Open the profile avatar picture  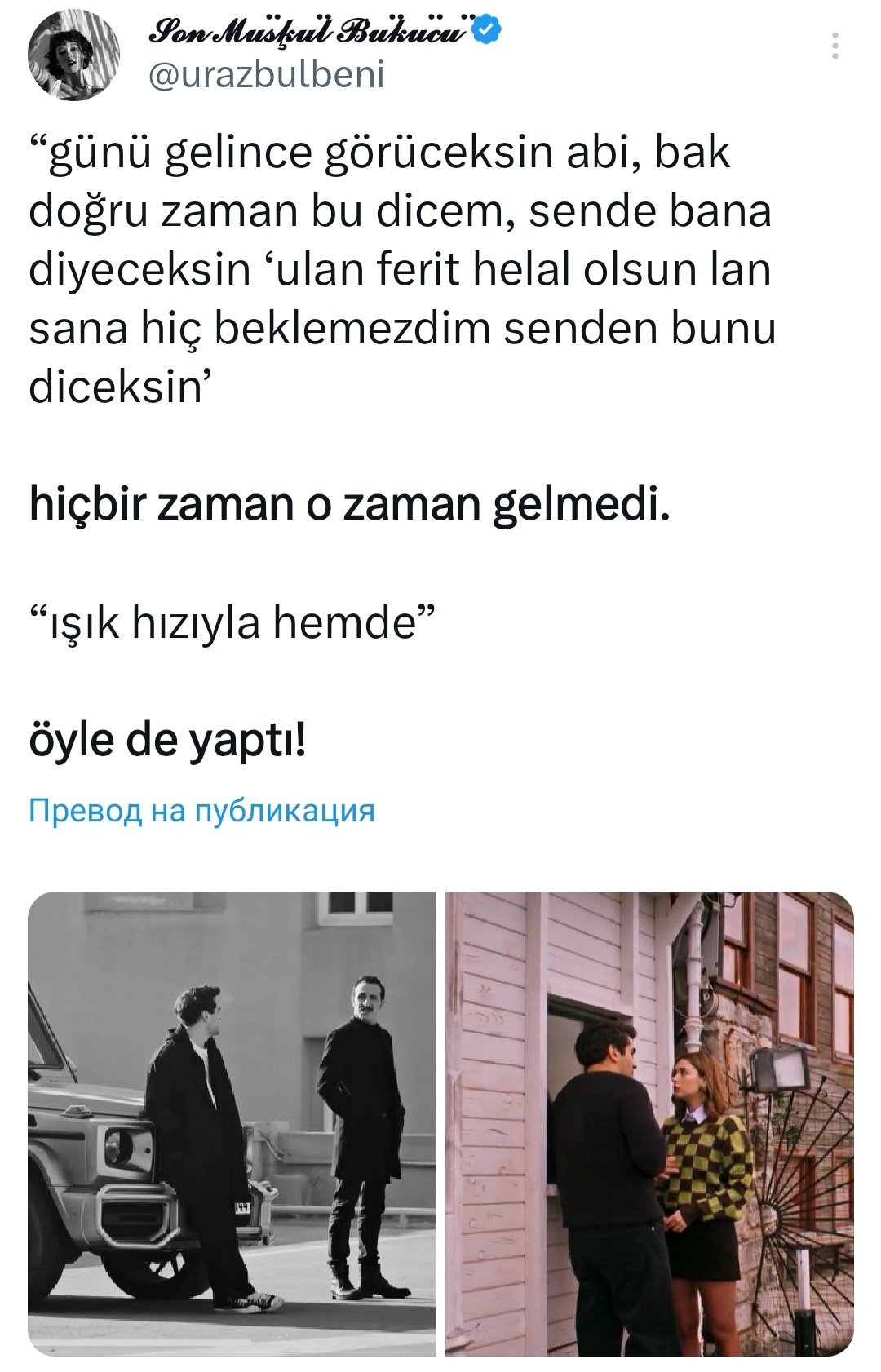pos(73,56)
